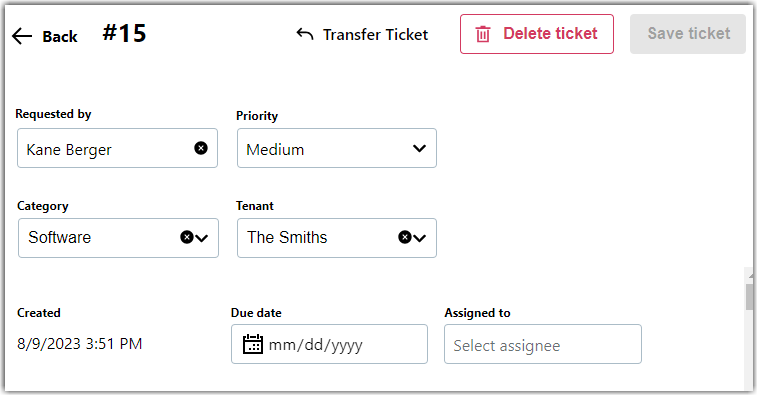Viewport: 758px width, 396px height.
Task: Click the back arrow icon
Action: pyautogui.click(x=22, y=36)
